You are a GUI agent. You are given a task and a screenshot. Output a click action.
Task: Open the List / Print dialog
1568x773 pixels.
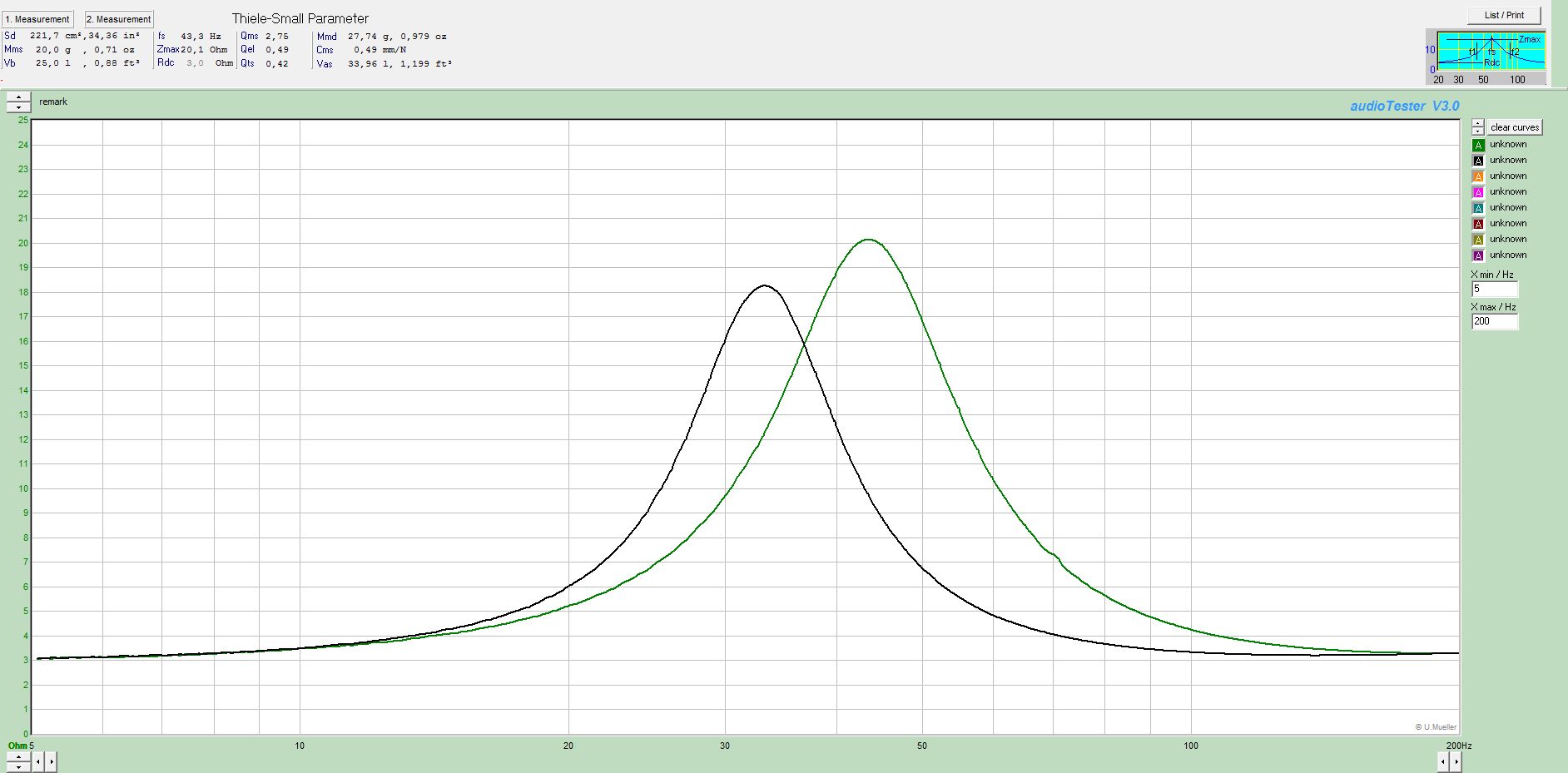[x=1504, y=15]
